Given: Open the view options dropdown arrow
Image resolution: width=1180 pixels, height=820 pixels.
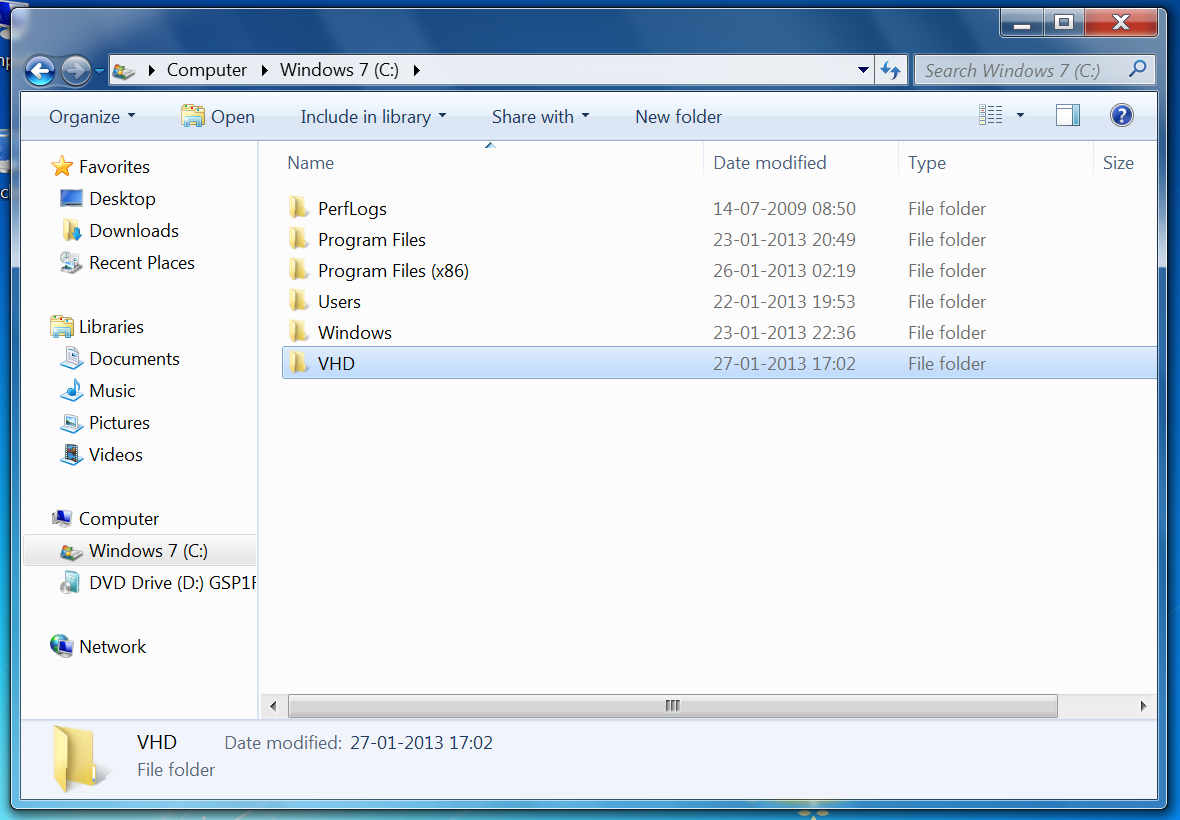Looking at the screenshot, I should 1020,115.
